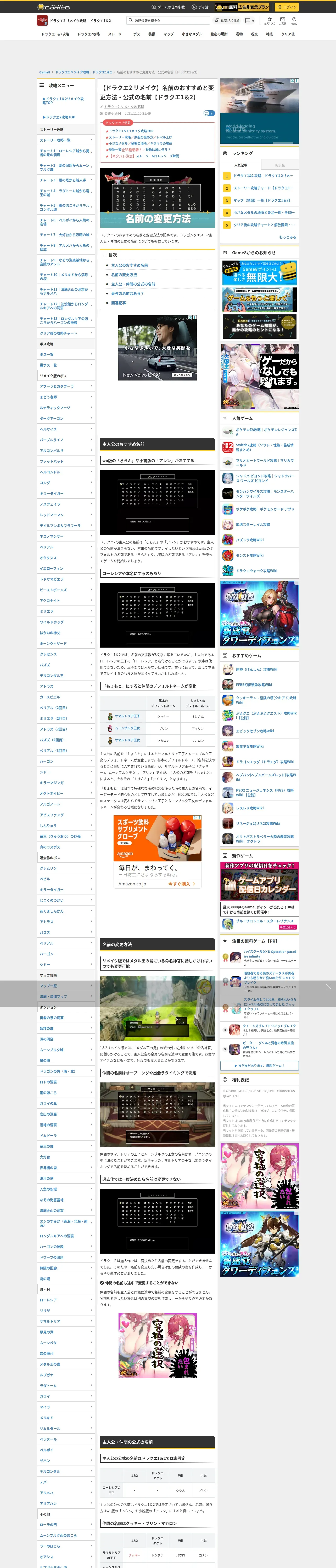
Task: Open the 小さなメダル navigation tab
Action: pos(192,34)
